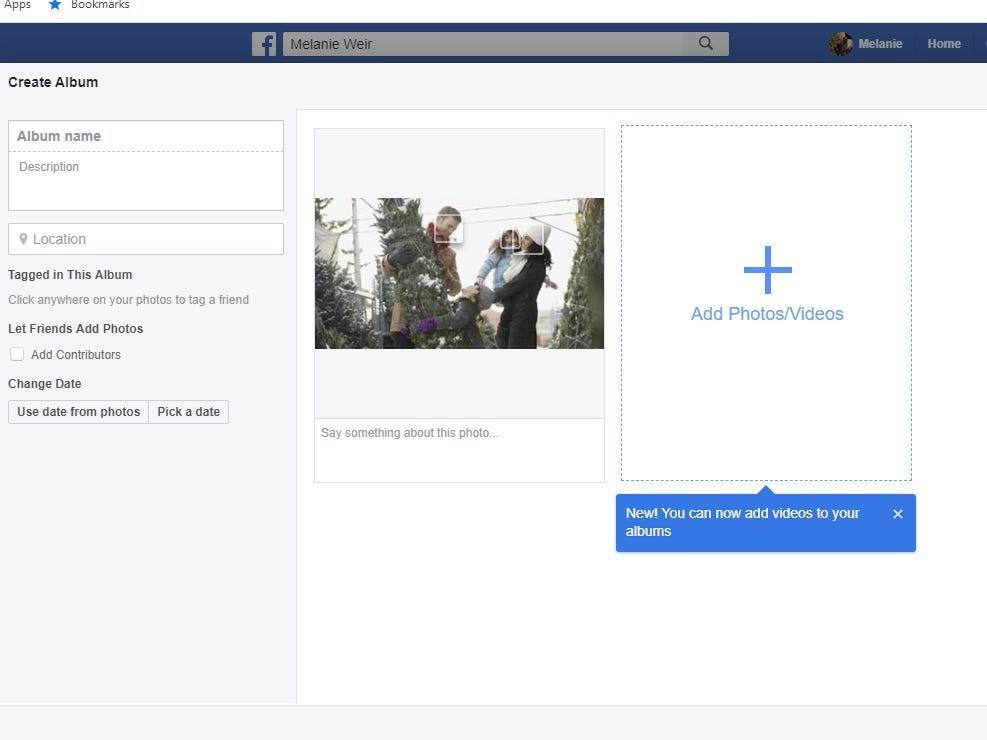Enable the Add Contributors checkbox

click(17, 354)
